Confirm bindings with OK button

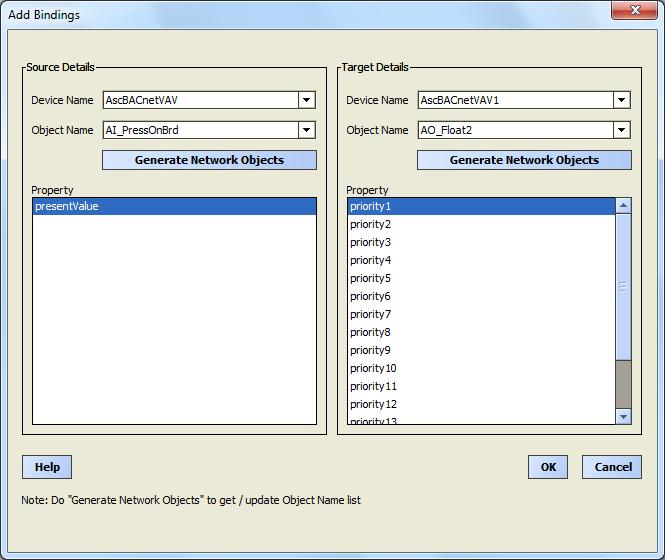click(548, 467)
